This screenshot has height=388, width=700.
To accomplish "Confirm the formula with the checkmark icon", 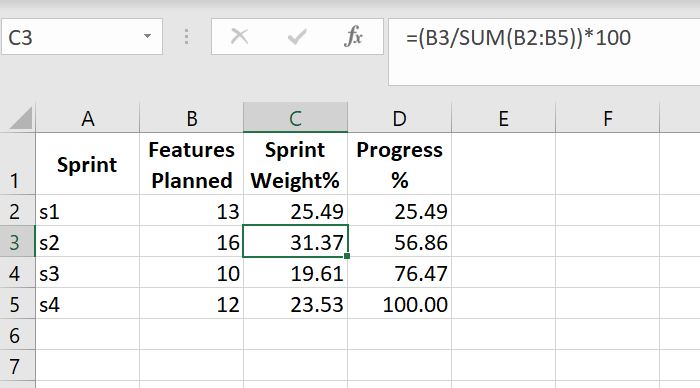I will (297, 36).
